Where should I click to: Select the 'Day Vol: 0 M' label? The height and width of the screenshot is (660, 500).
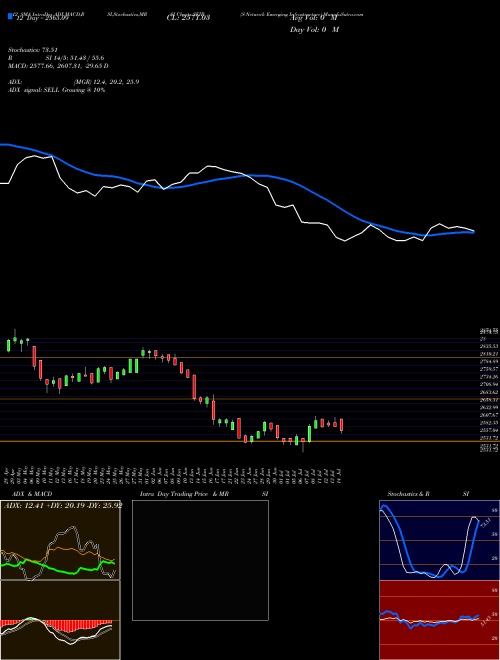coord(314,29)
